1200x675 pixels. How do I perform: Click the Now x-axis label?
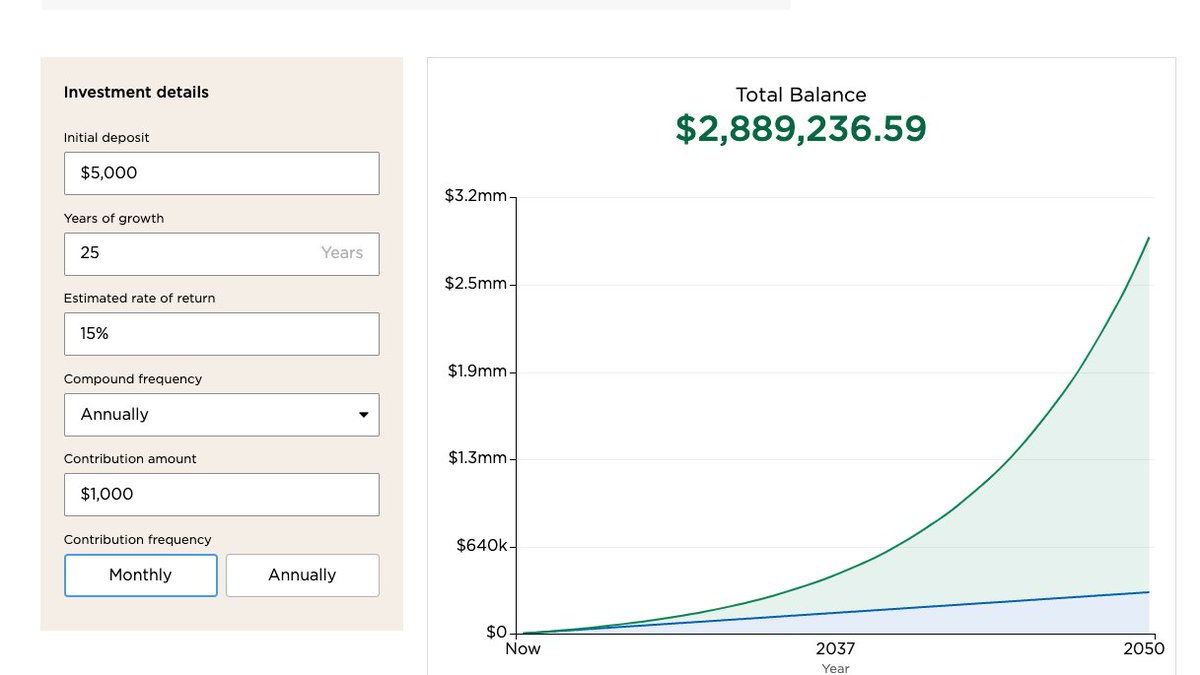click(522, 649)
